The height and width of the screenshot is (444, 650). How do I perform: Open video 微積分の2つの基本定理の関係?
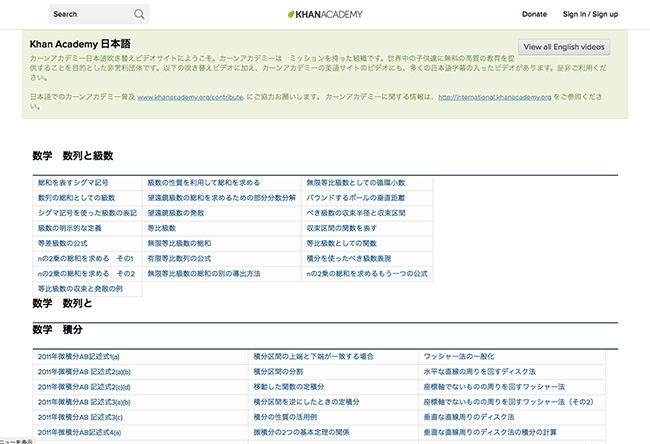301,432
